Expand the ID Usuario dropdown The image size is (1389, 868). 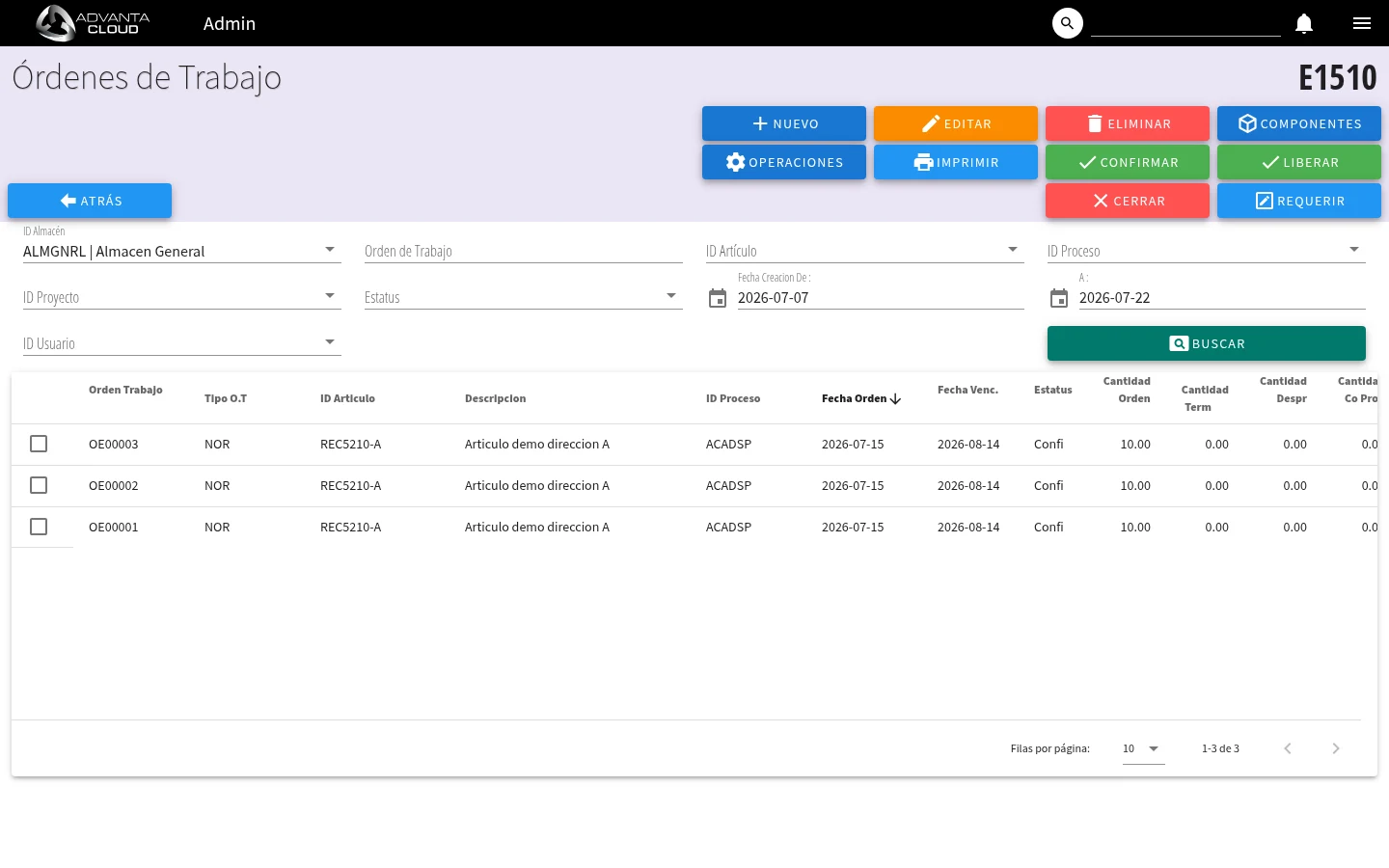(330, 342)
